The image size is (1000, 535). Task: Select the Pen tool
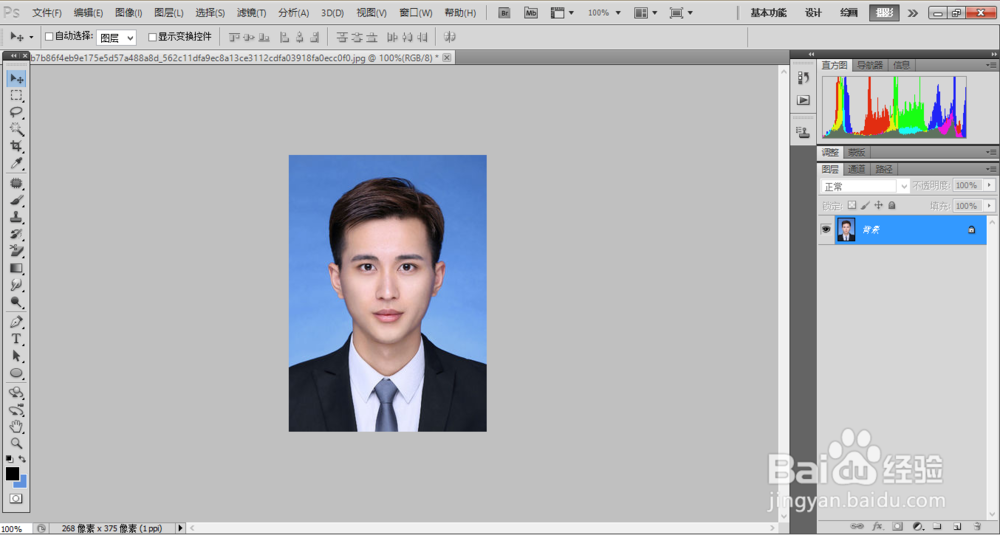(16, 322)
